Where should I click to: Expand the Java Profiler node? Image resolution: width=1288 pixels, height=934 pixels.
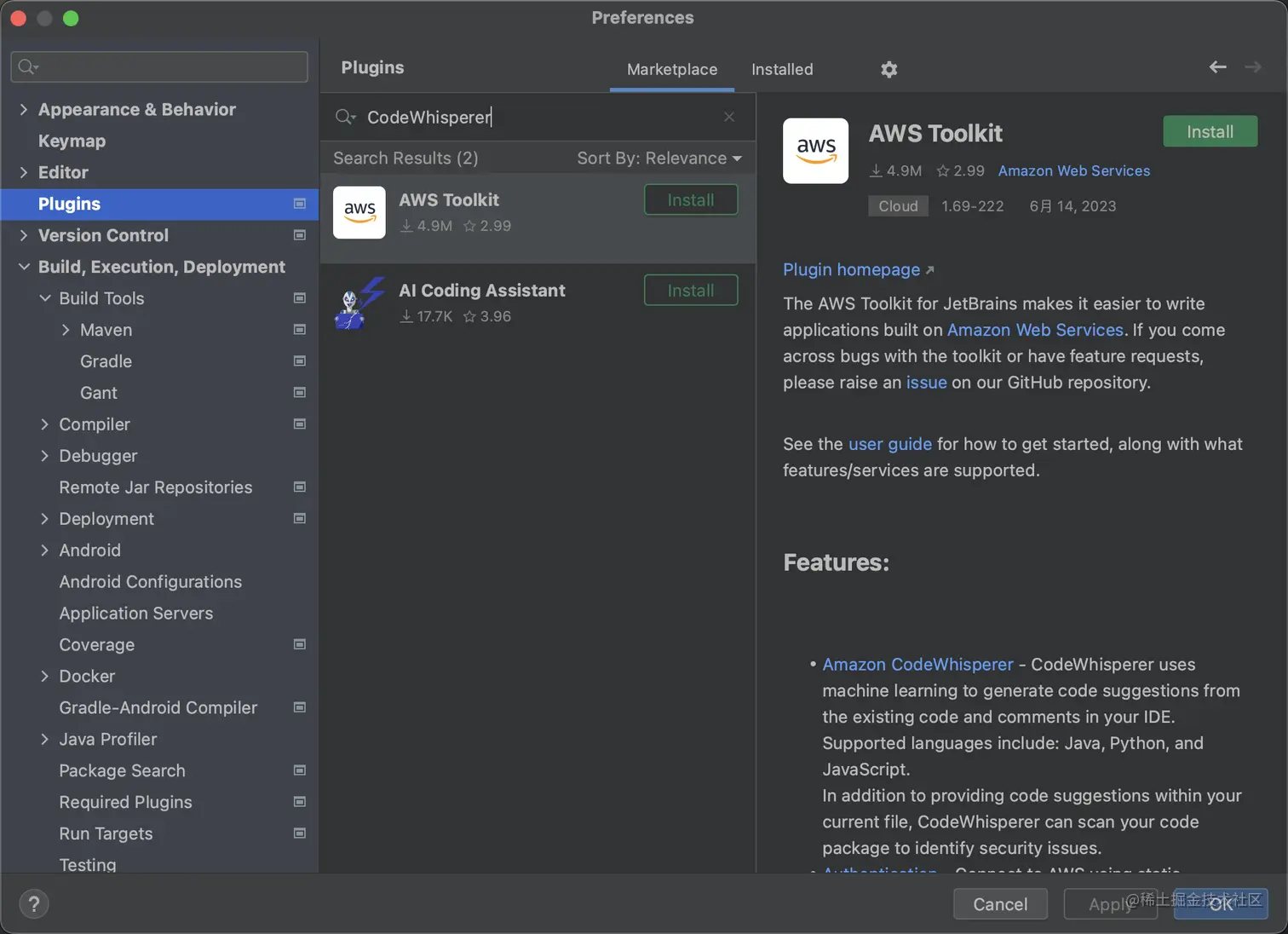coord(45,740)
